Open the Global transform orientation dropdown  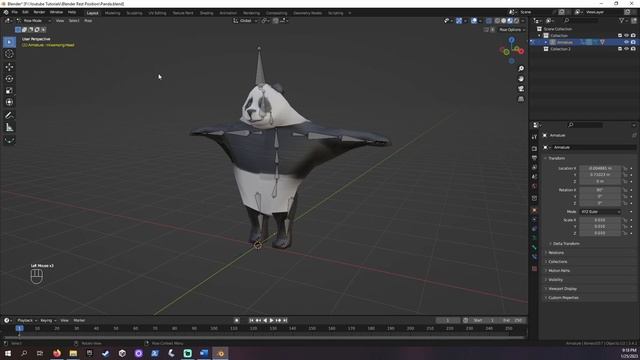tap(245, 20)
